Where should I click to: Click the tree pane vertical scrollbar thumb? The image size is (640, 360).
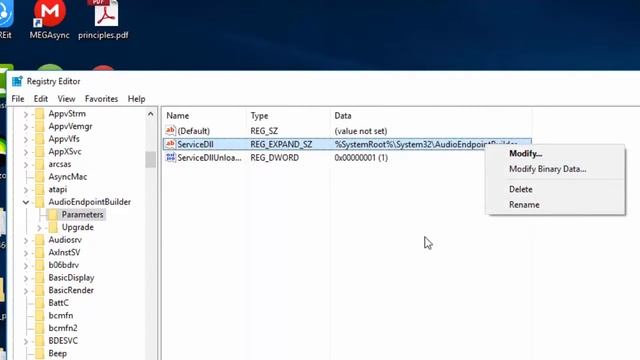coord(151,159)
